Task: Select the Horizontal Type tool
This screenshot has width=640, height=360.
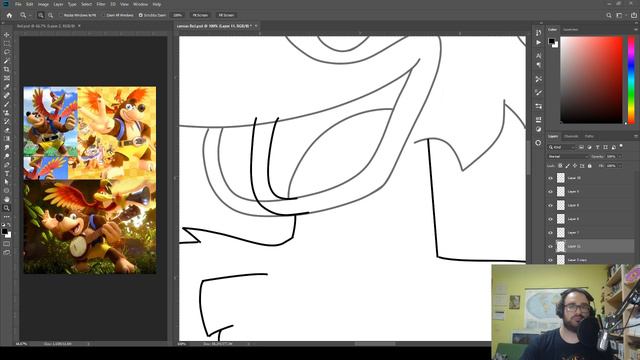Action: 7,173
